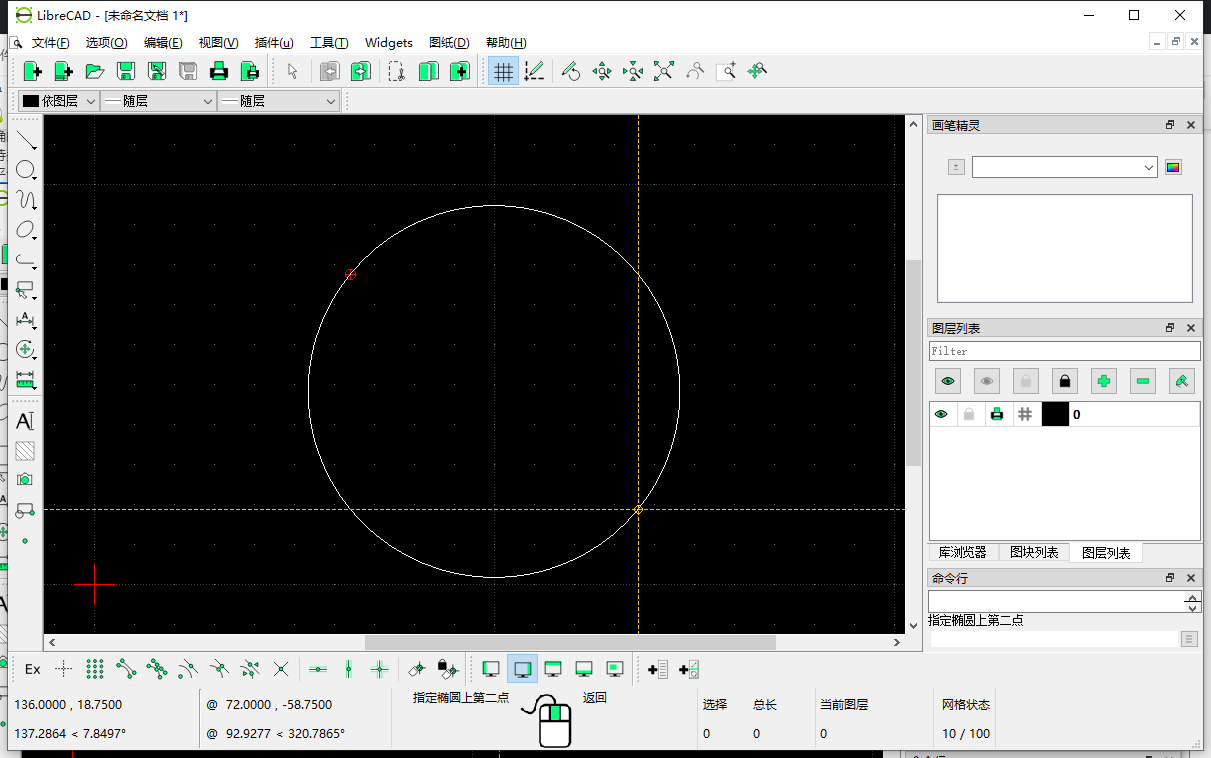Click the Cut icon with scissors
This screenshot has width=1211, height=758.
(x=397, y=71)
